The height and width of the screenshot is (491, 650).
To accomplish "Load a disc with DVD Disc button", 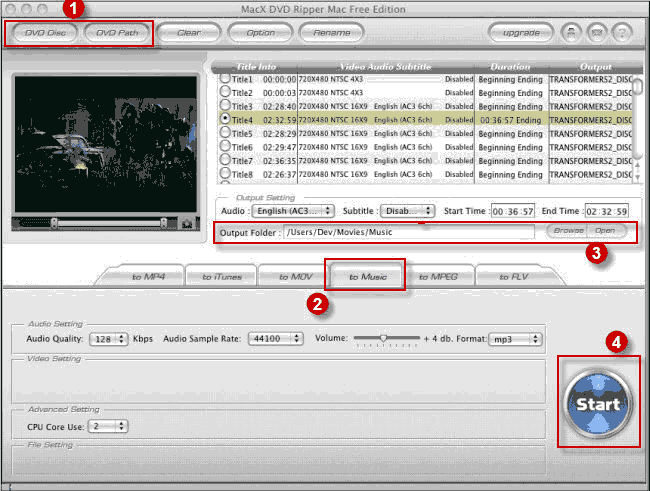I will pos(45,33).
